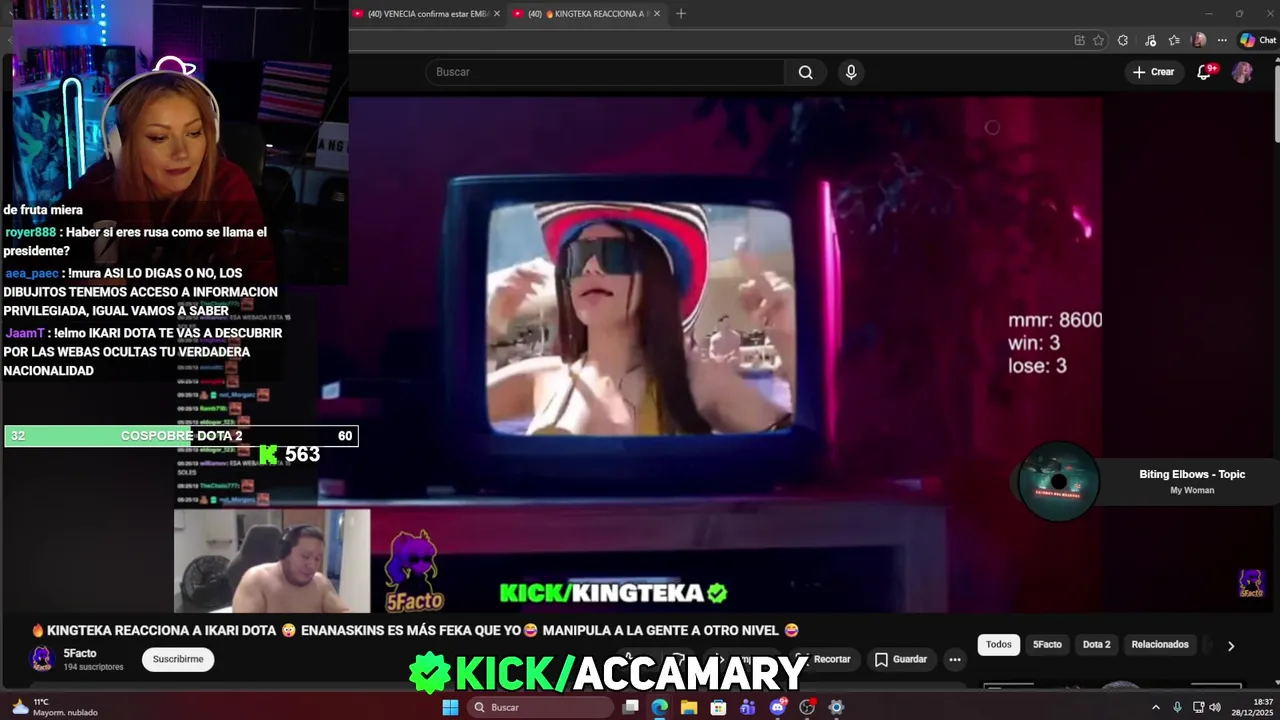Open a new browser tab with plus
Image resolution: width=1280 pixels, height=720 pixels.
(x=681, y=14)
